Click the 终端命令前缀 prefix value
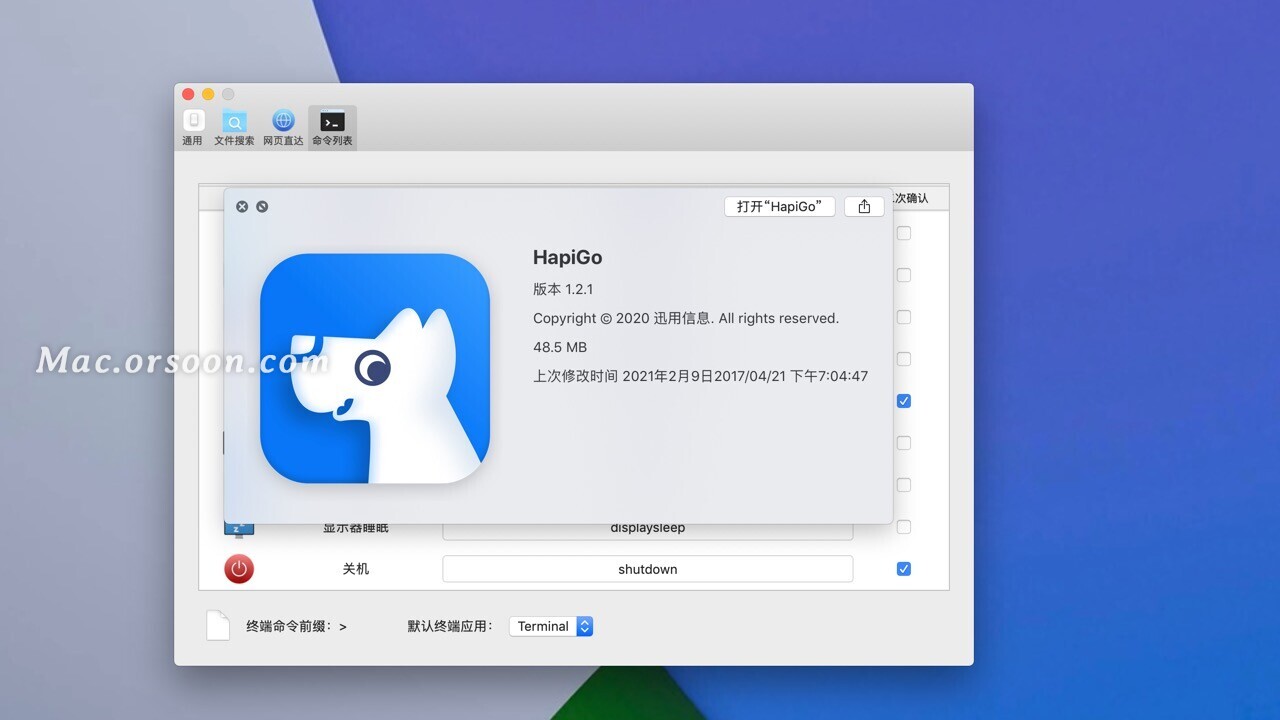Image resolution: width=1280 pixels, height=720 pixels. 343,627
